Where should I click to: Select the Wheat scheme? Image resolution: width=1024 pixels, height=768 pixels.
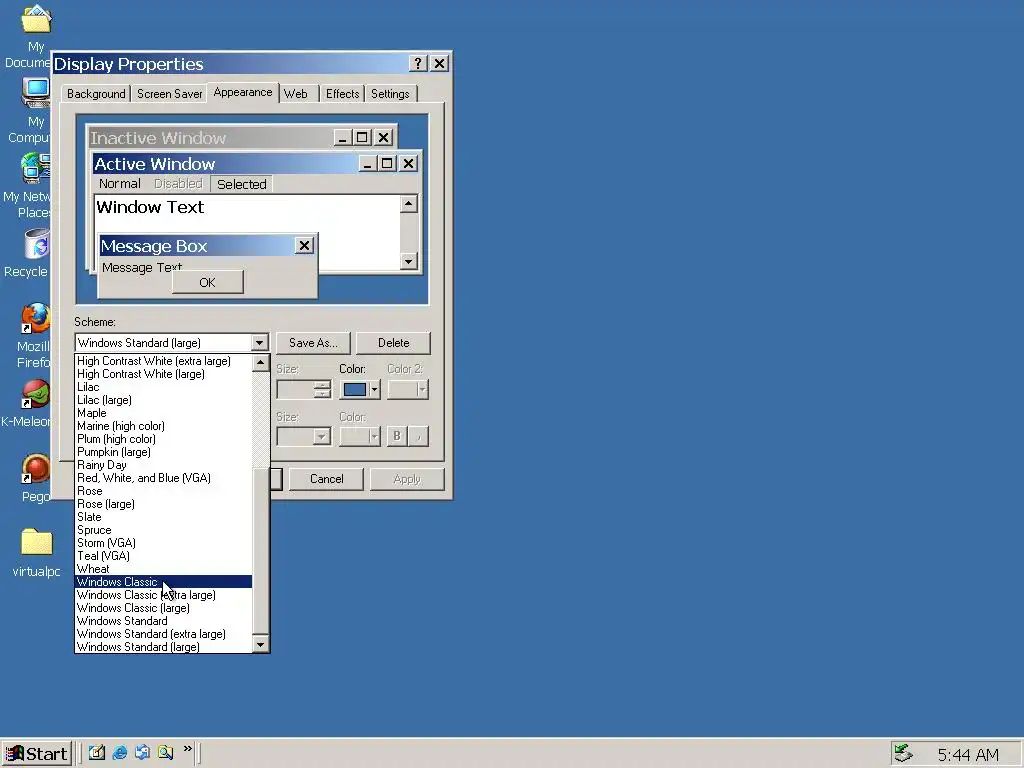(x=163, y=569)
